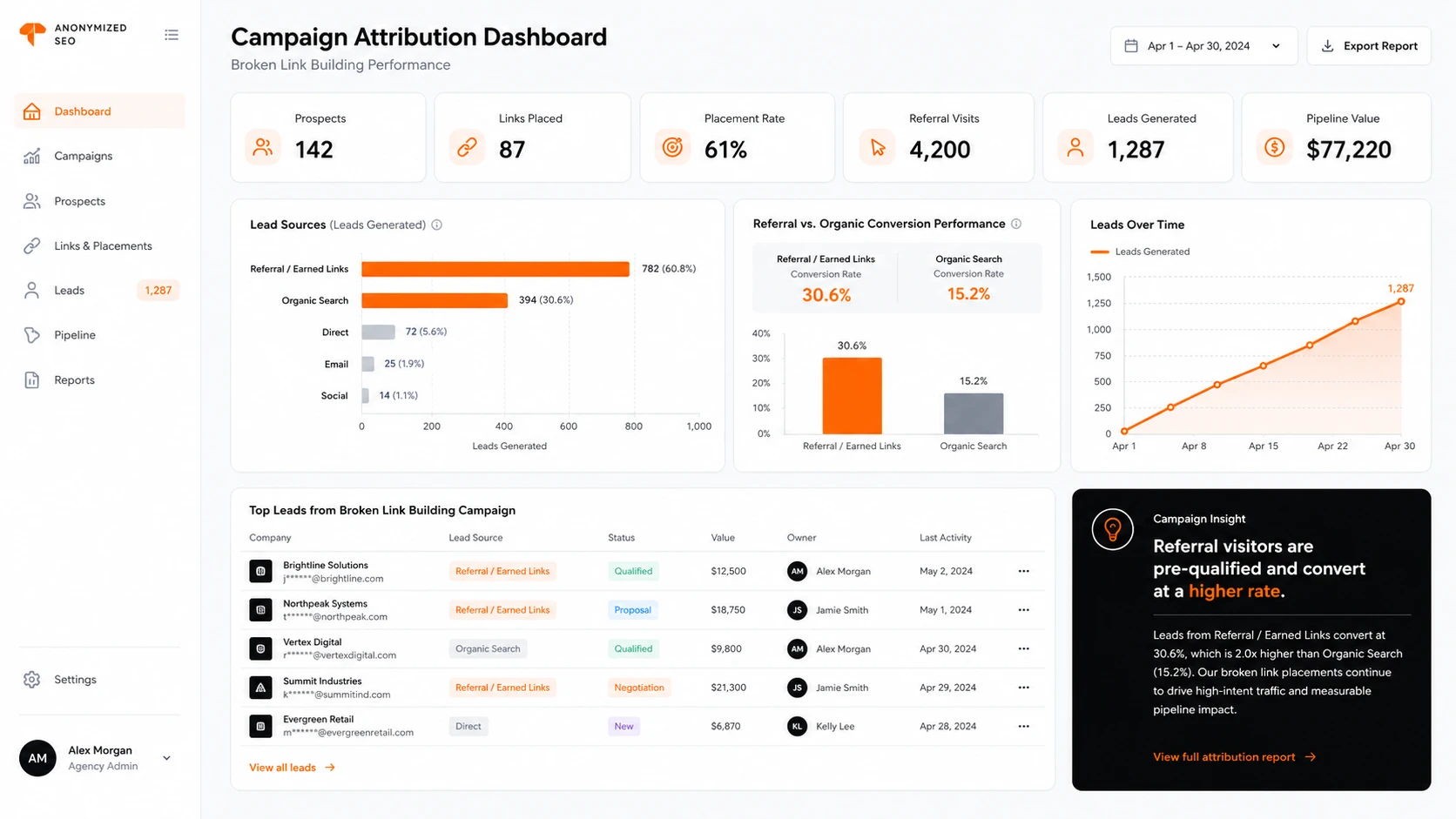Image resolution: width=1456 pixels, height=819 pixels.
Task: Open Links & Placements in sidebar
Action: (x=99, y=245)
